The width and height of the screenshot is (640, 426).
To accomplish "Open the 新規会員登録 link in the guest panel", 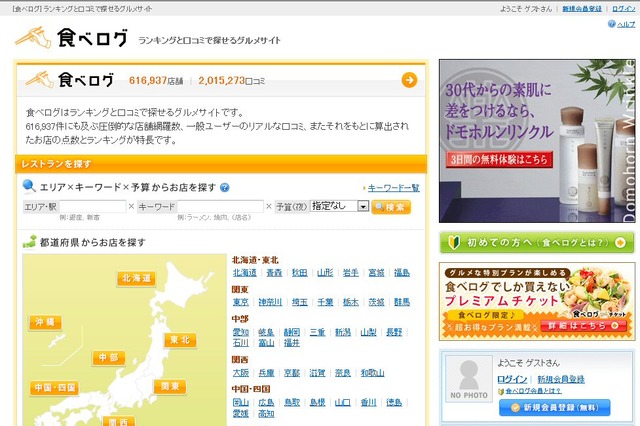I will [561, 379].
